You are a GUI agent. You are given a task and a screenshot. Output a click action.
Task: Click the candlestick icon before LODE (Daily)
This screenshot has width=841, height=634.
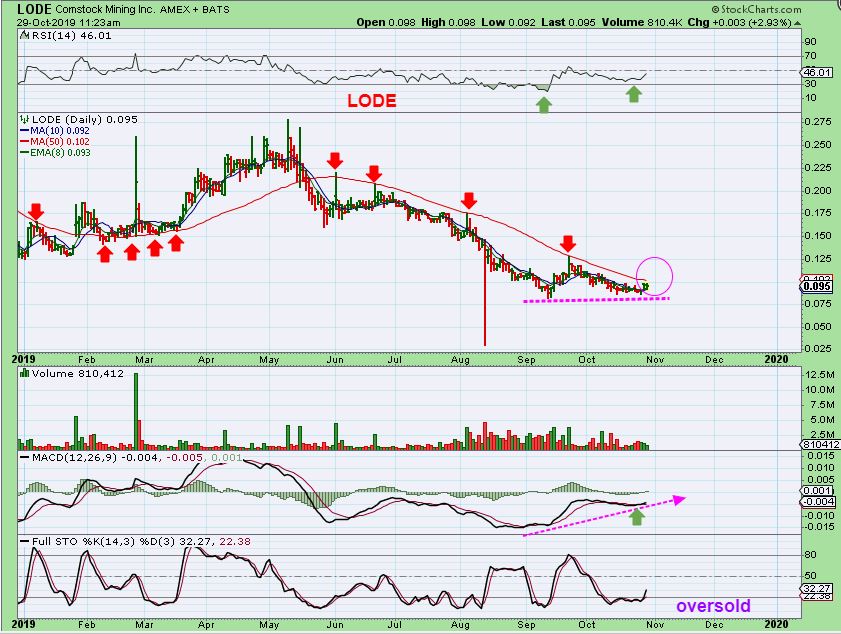[25, 119]
